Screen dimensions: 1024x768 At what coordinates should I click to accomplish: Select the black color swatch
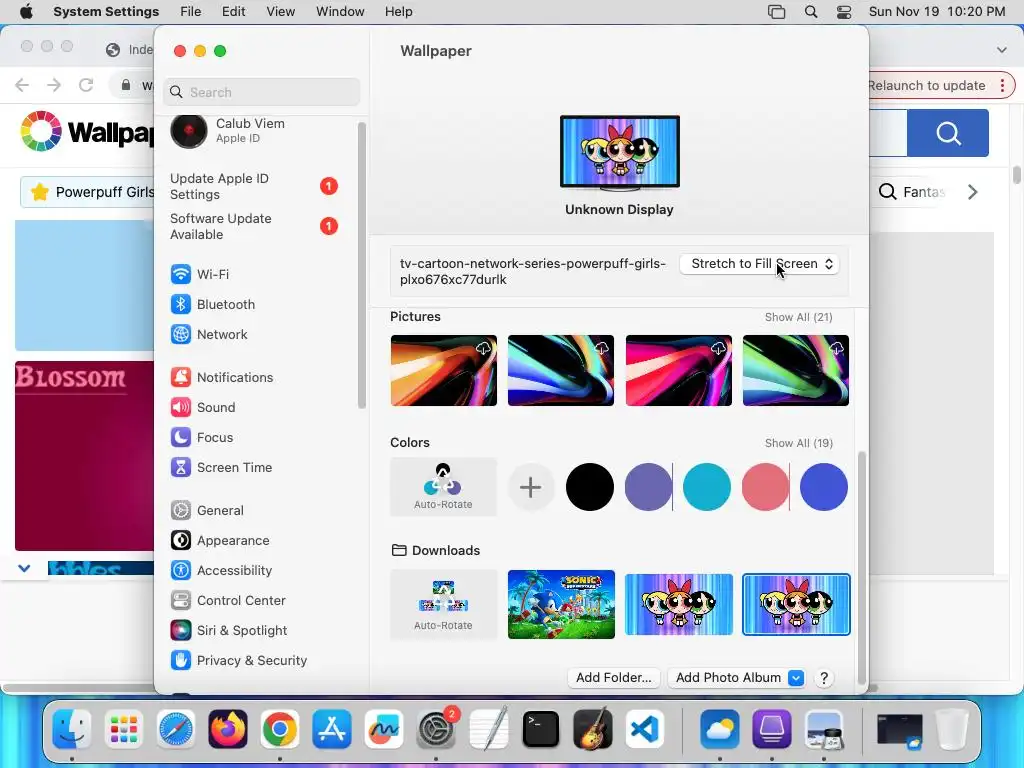click(x=590, y=487)
